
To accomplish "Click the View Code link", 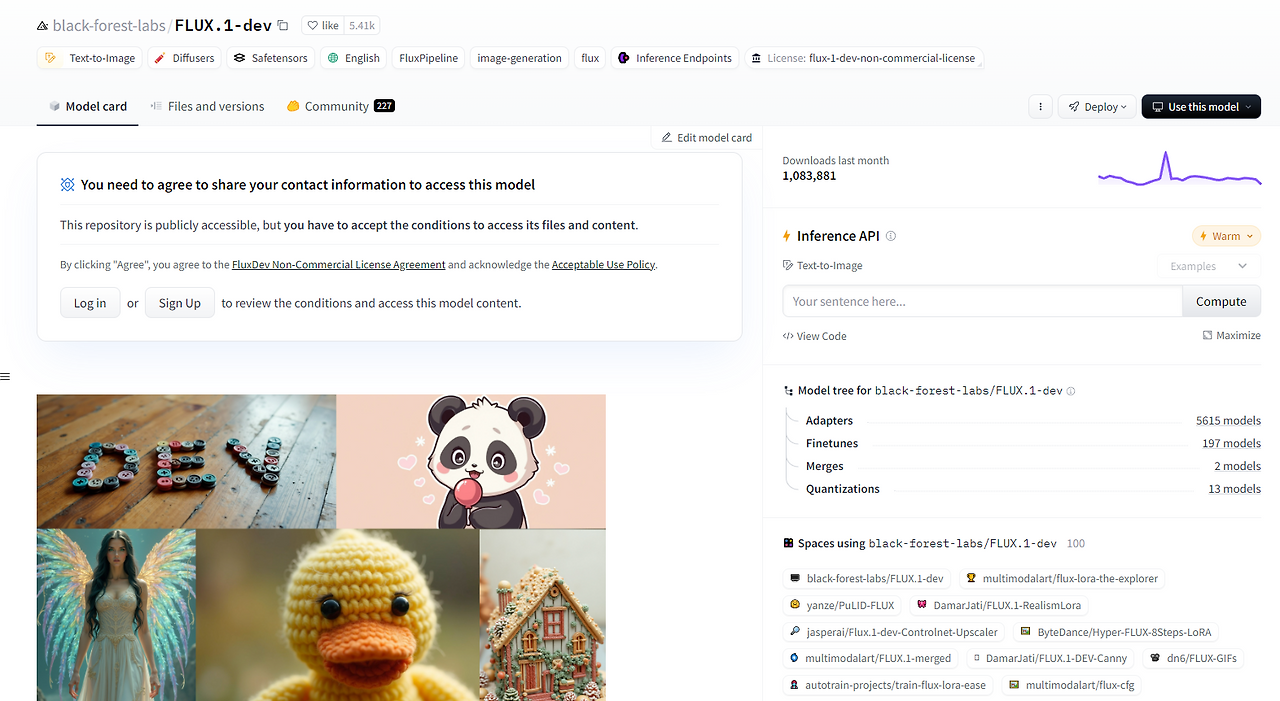I will click(x=815, y=336).
